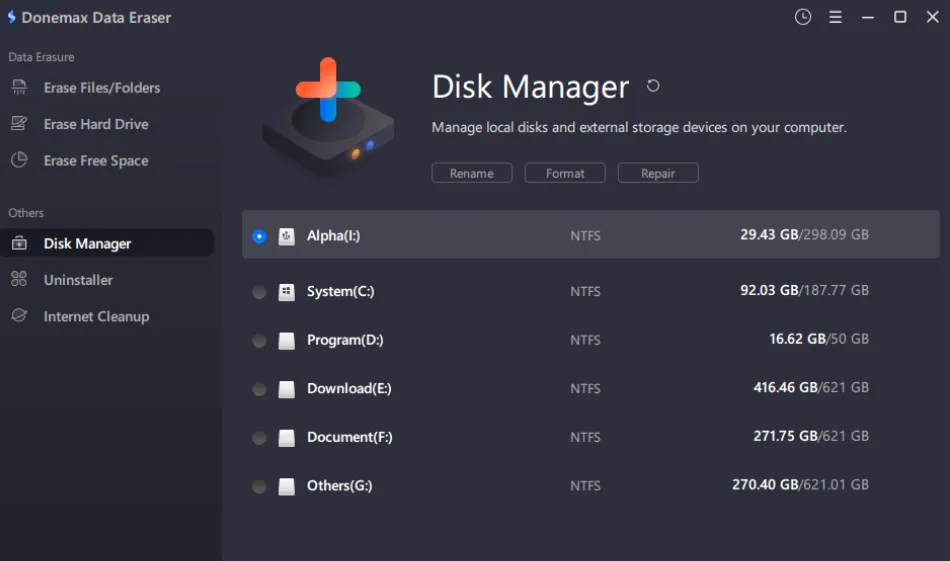Click the Erase Hard Drive sidebar icon

coord(19,124)
